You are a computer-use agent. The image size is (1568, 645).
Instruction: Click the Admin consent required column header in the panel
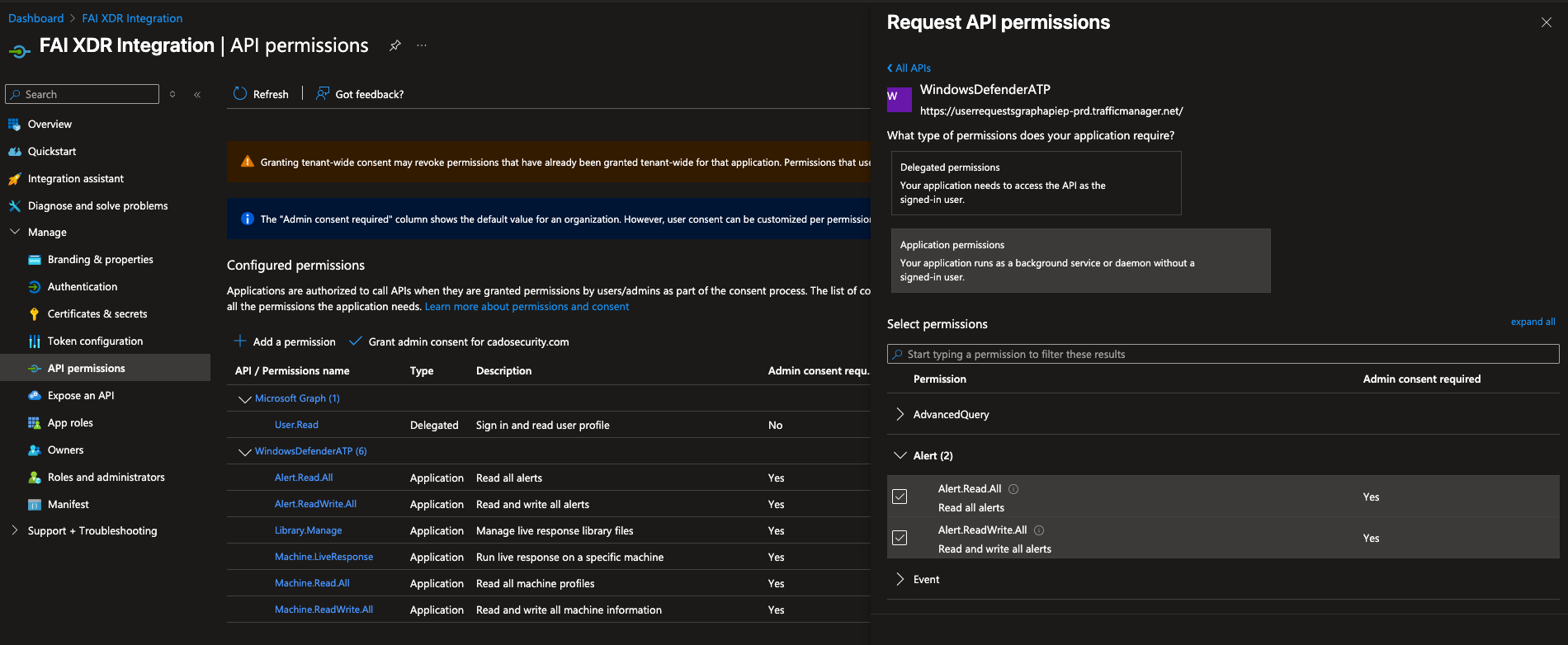point(1421,379)
